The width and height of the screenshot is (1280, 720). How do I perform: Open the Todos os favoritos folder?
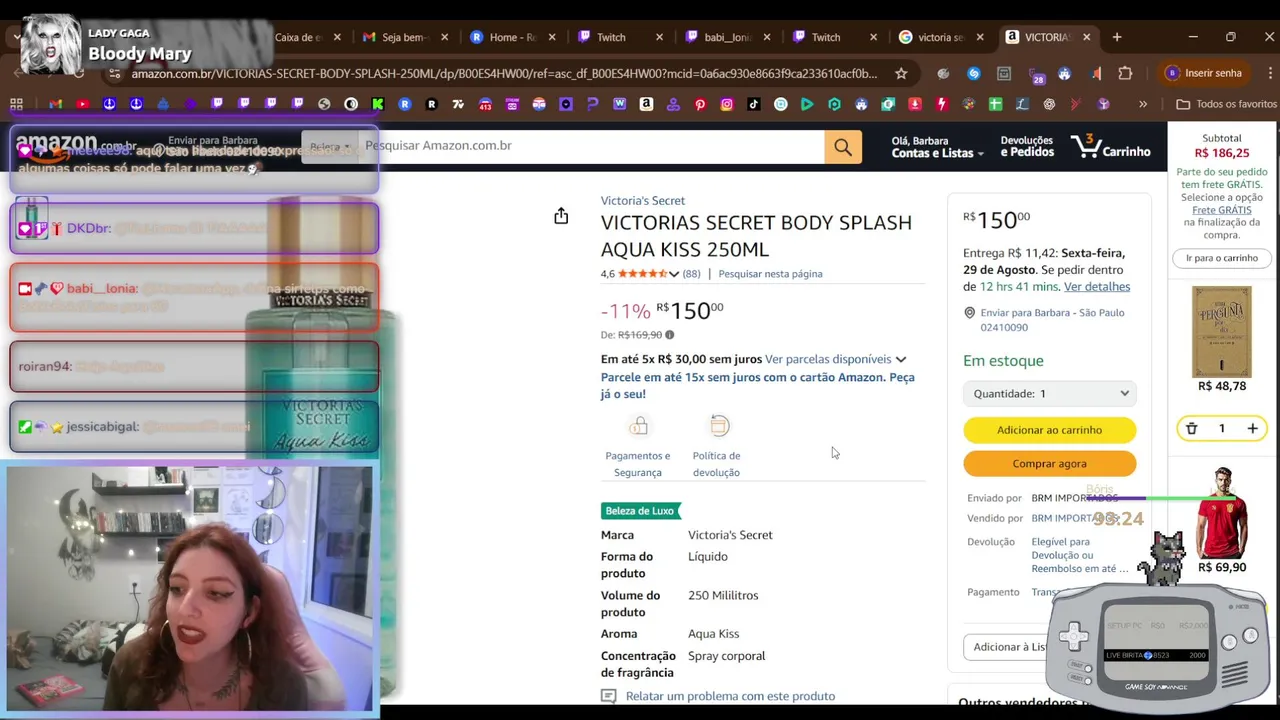point(1227,104)
